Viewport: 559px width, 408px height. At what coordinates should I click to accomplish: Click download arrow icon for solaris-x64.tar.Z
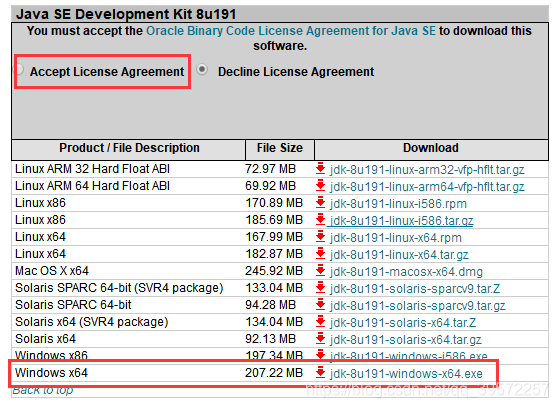pos(320,322)
